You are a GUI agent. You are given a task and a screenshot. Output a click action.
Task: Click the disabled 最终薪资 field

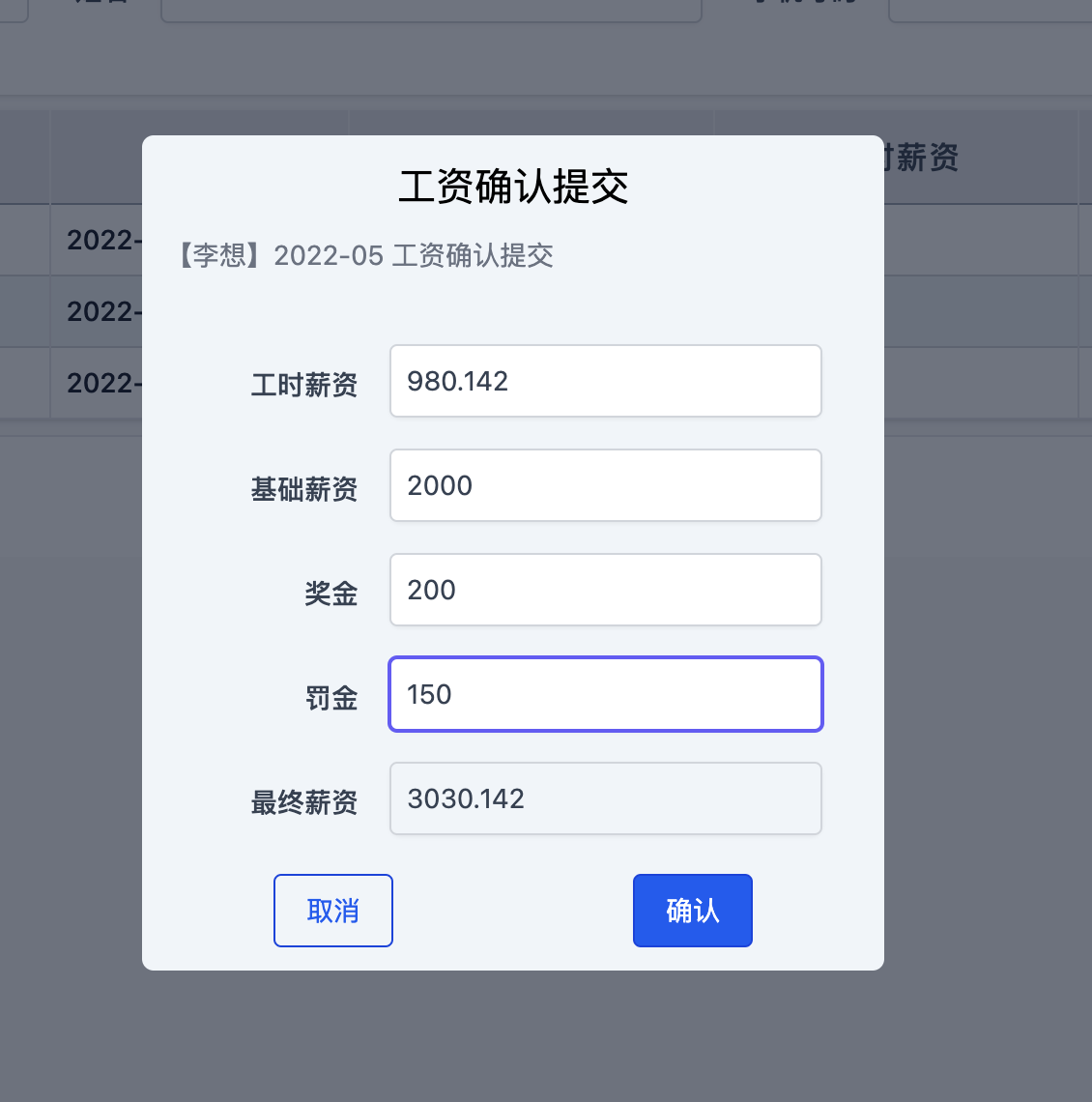point(605,798)
